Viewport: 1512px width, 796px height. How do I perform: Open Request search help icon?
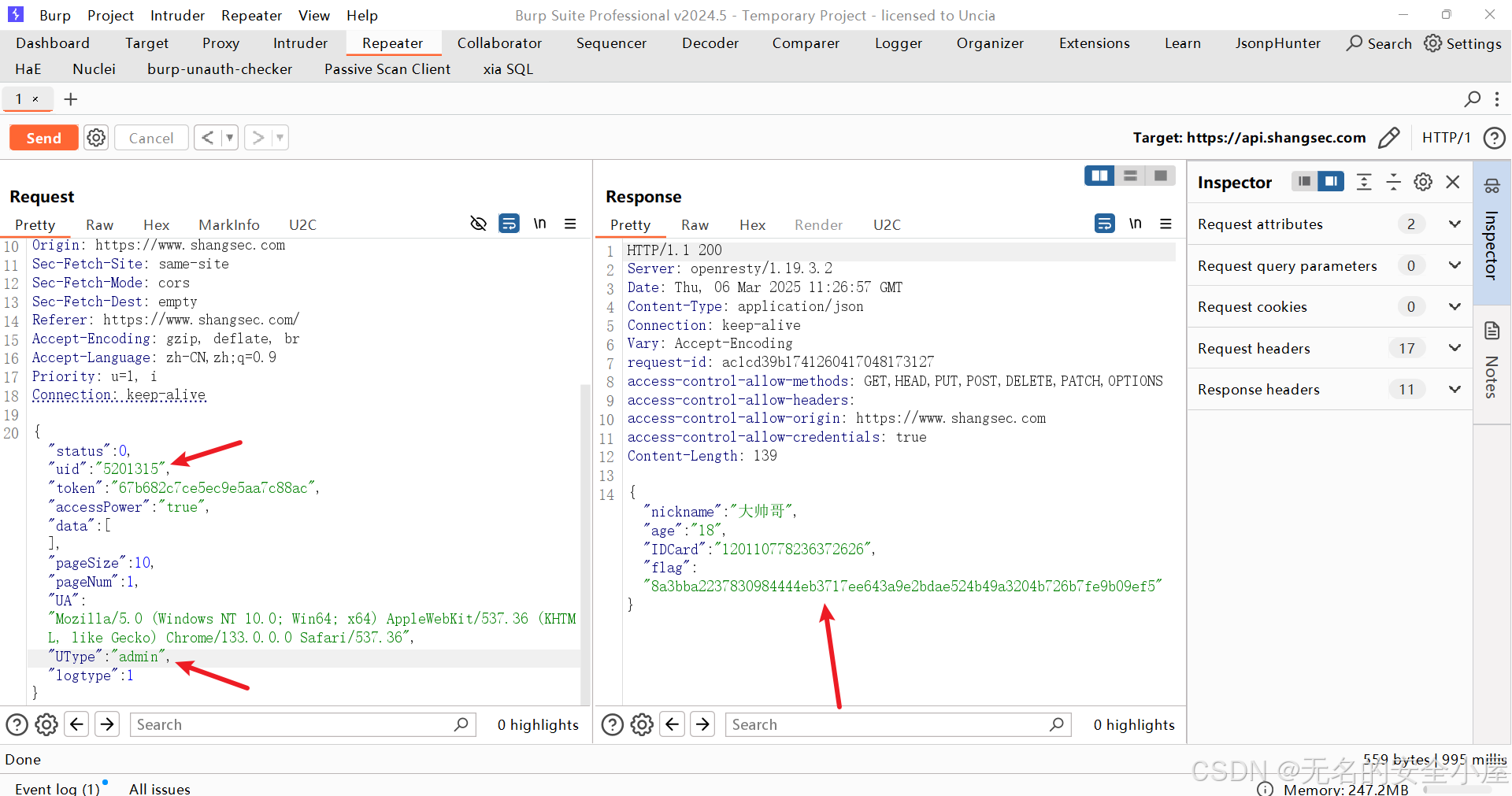[17, 724]
